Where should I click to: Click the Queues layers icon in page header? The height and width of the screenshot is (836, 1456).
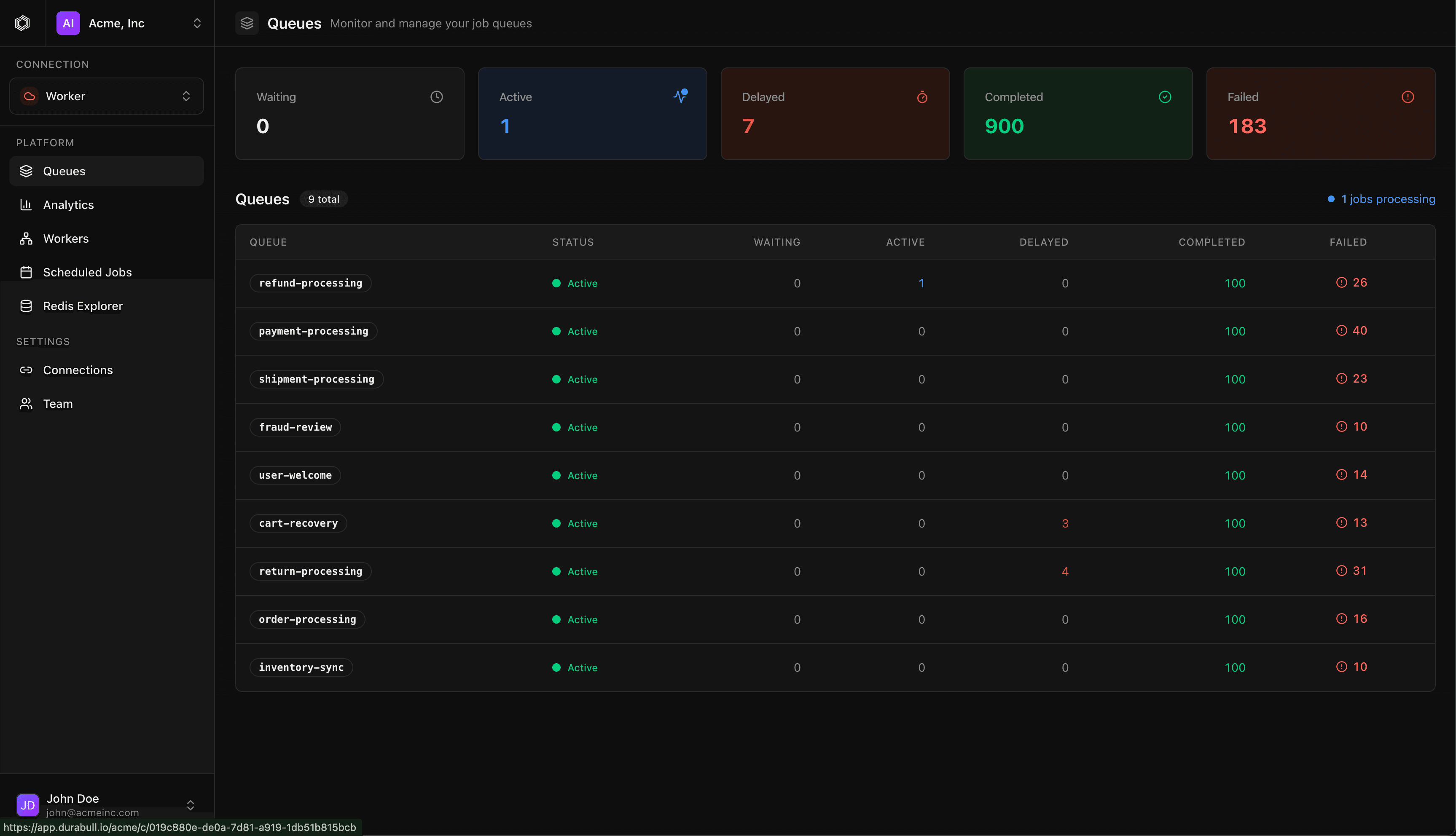pos(247,23)
